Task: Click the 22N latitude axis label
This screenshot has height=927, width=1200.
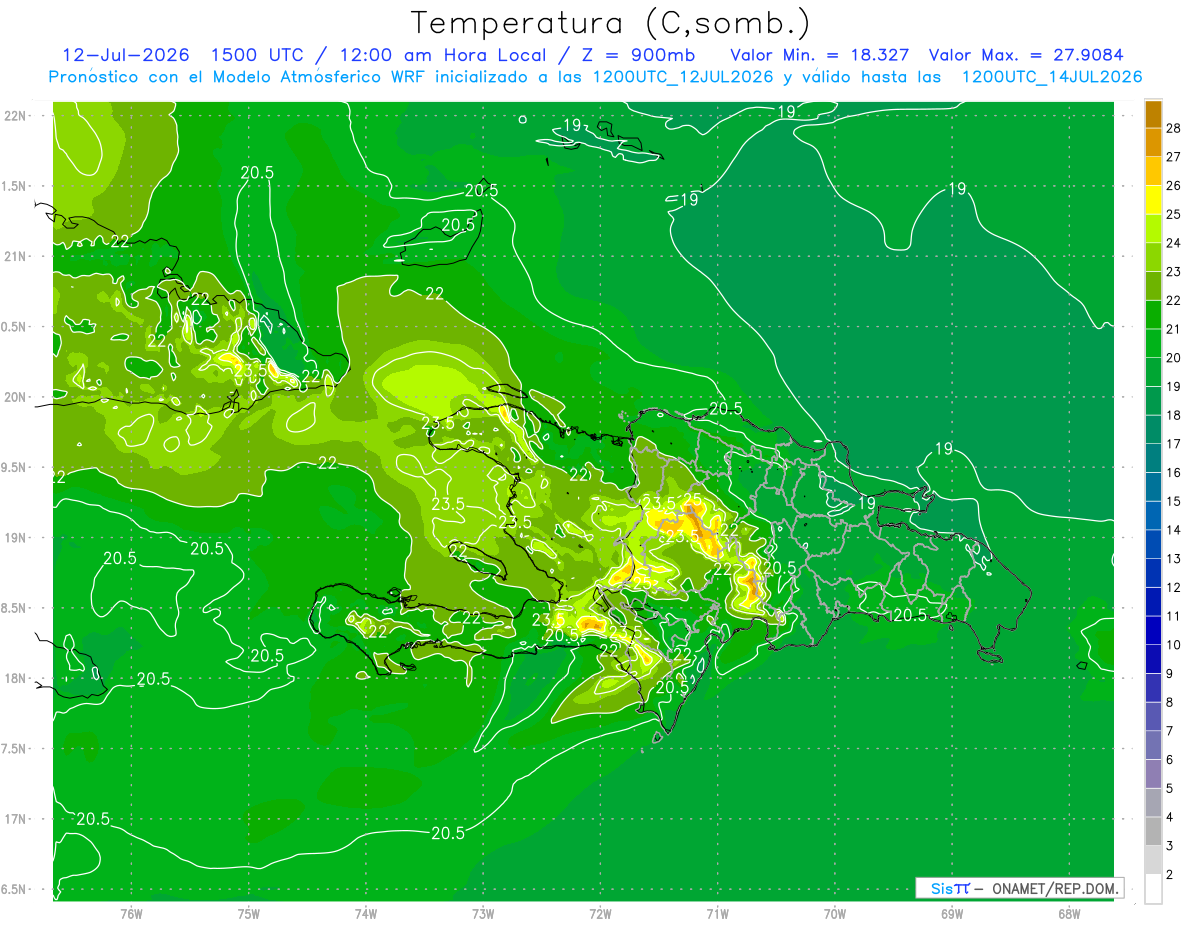Action: click(x=16, y=115)
